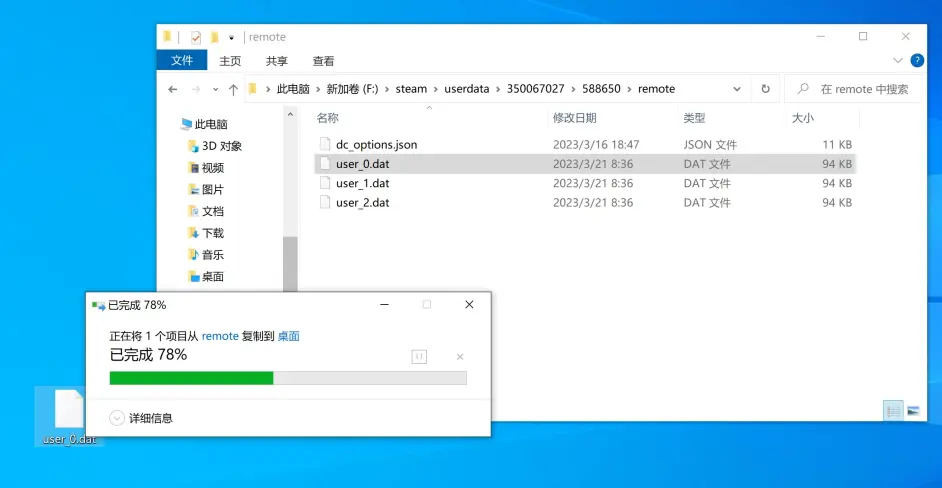Switch to details view in status bar
The image size is (942, 488).
(892, 410)
